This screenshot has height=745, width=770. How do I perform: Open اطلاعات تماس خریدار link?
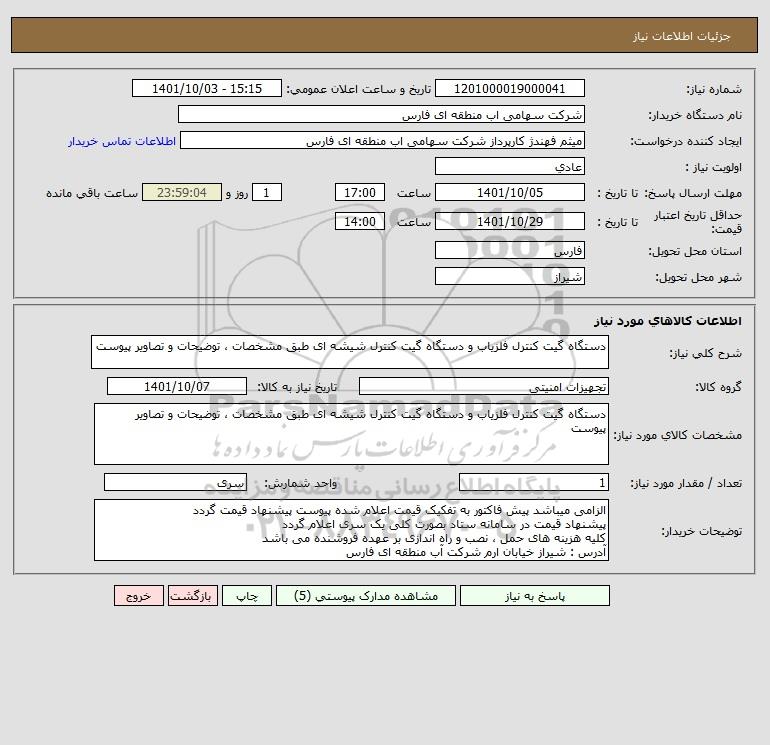(x=122, y=141)
